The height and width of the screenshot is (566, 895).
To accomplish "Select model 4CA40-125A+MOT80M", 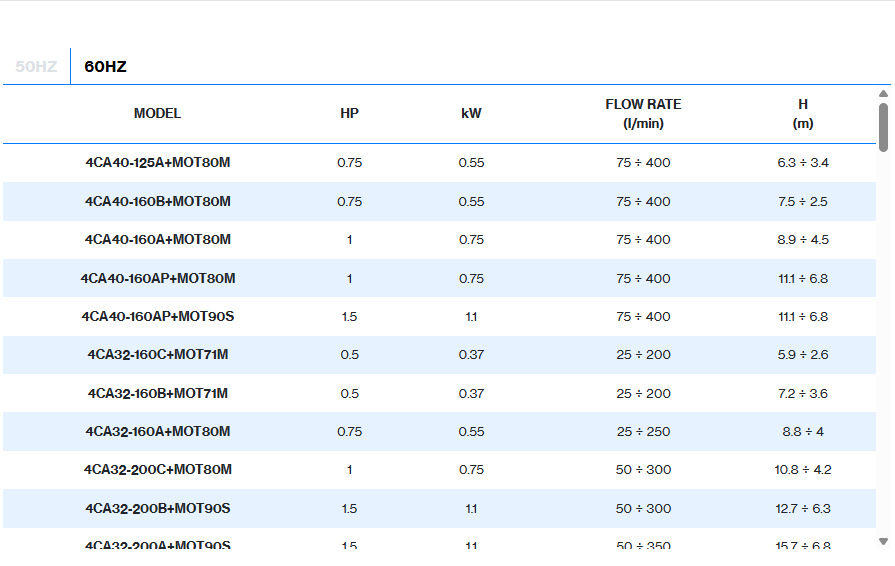I will click(x=158, y=163).
